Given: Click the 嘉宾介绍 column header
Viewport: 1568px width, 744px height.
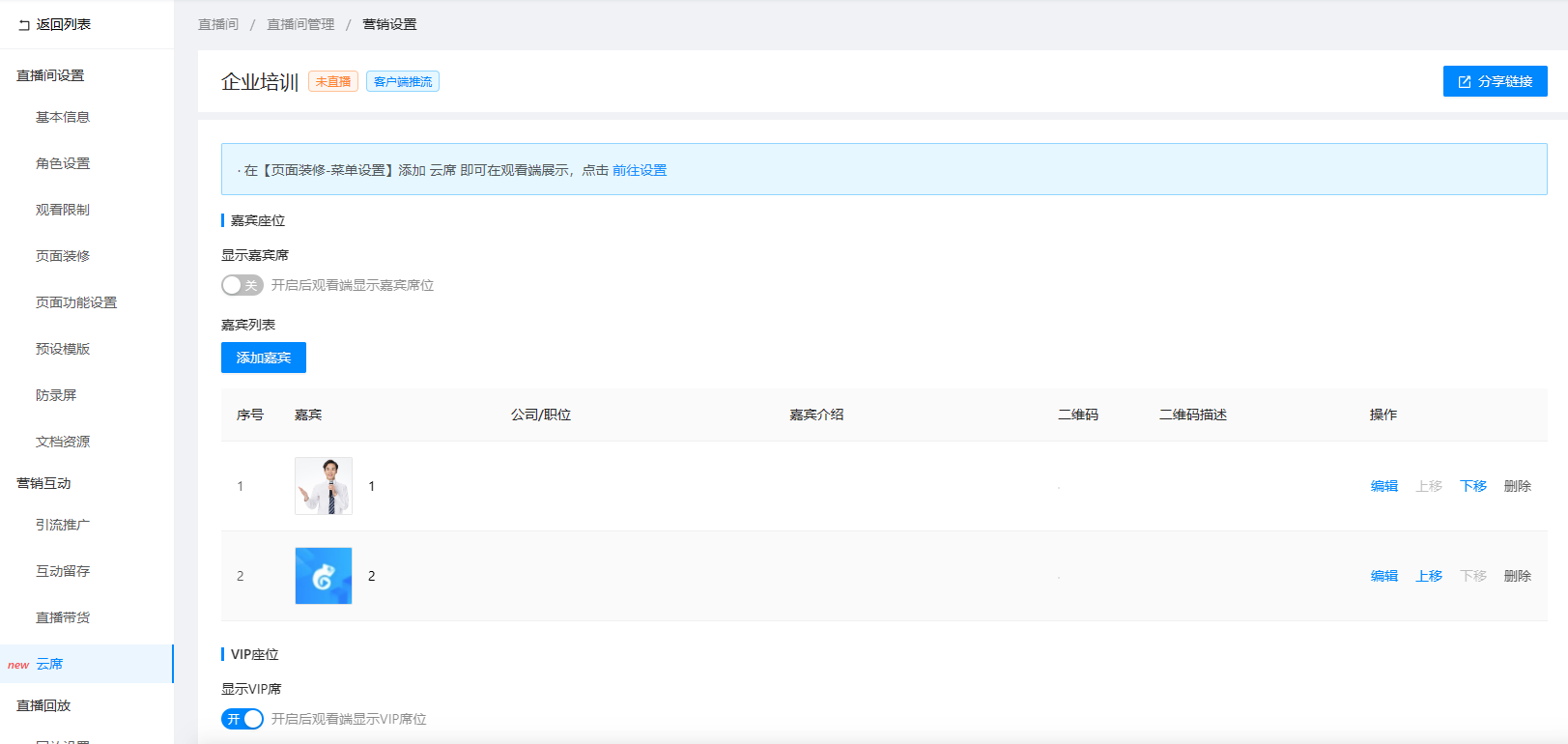Looking at the screenshot, I should [816, 415].
